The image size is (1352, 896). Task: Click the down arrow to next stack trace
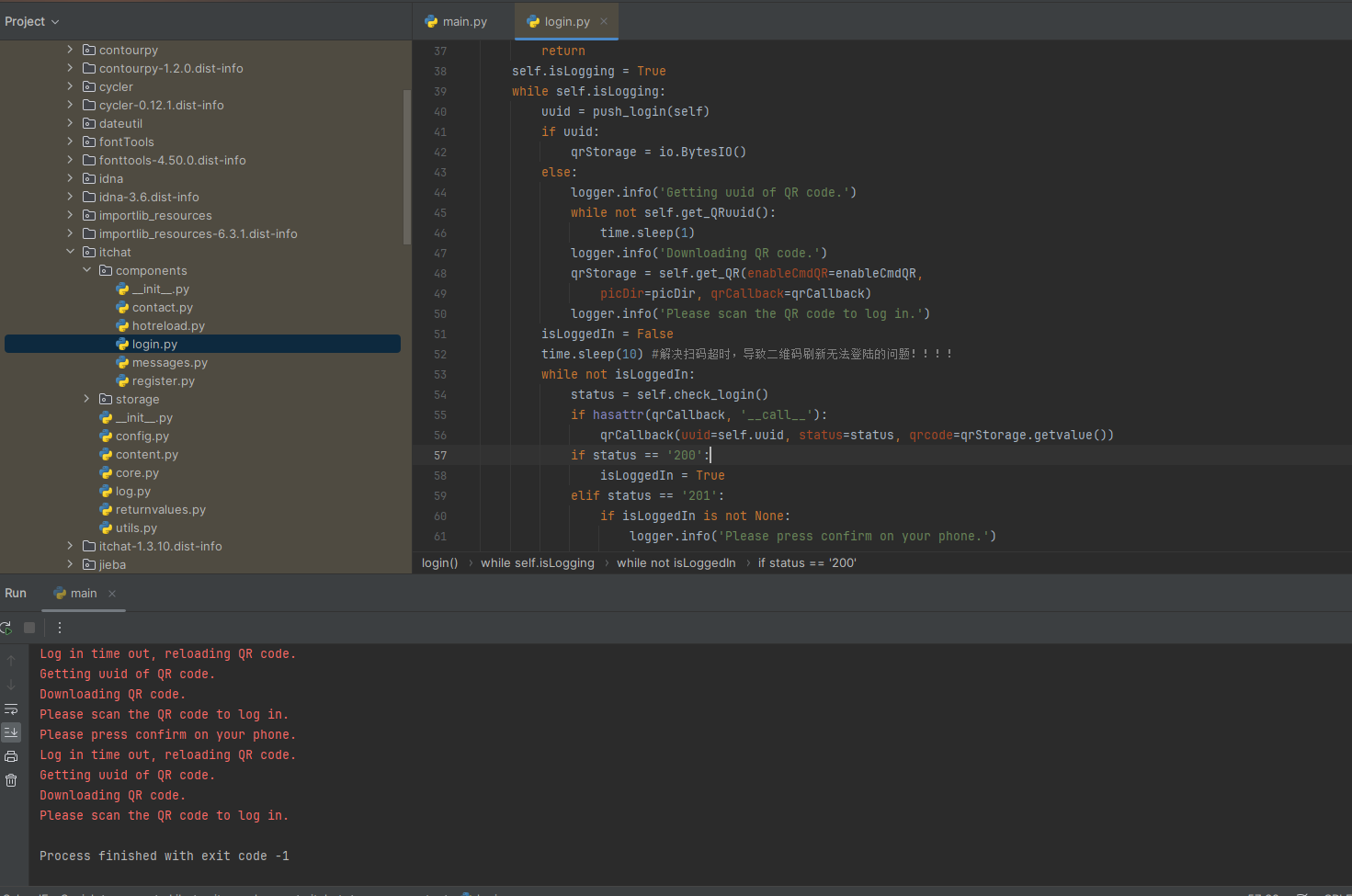point(11,685)
